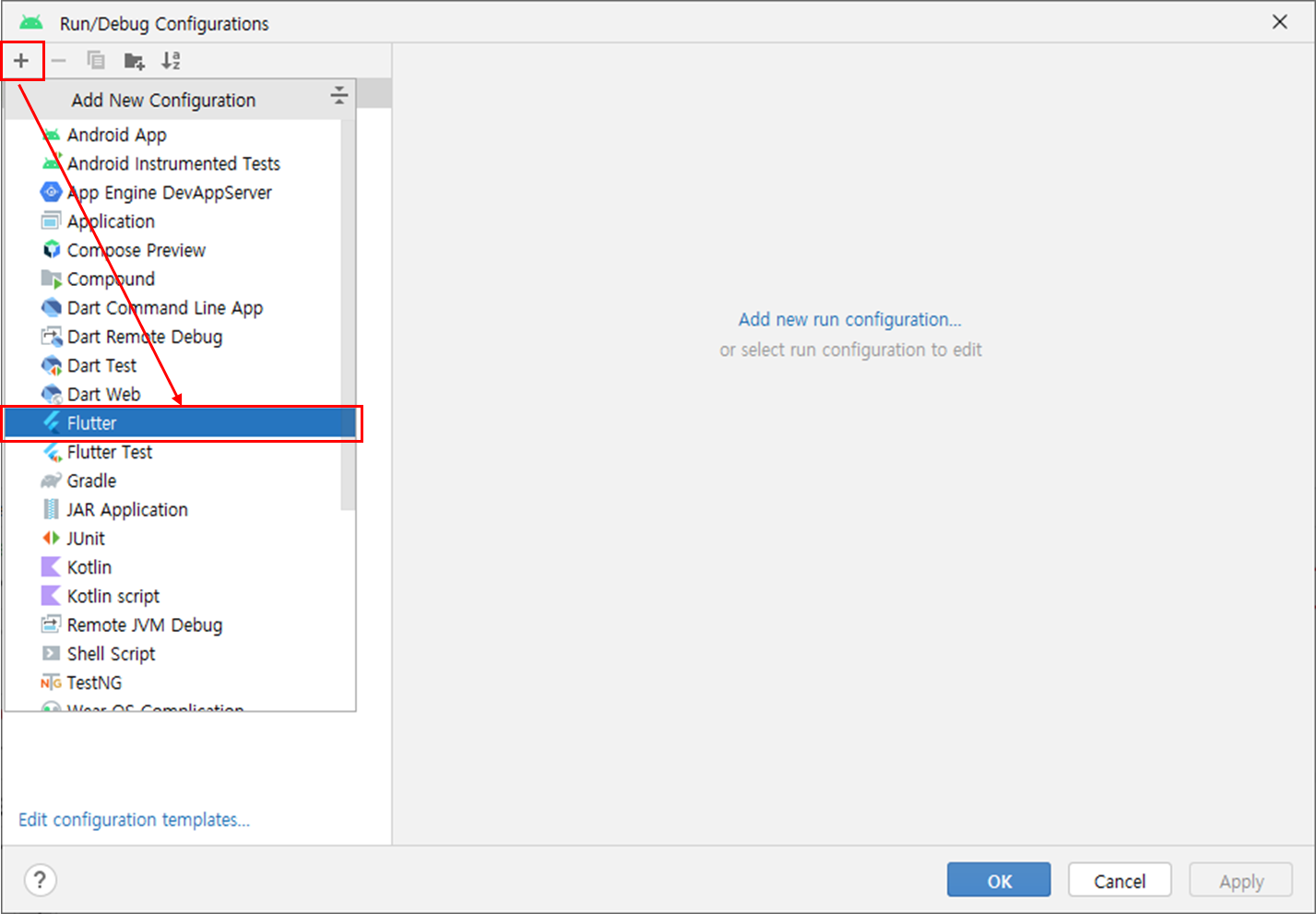The height and width of the screenshot is (914, 1316).
Task: Click the Gradle elephant icon
Action: [x=52, y=481]
